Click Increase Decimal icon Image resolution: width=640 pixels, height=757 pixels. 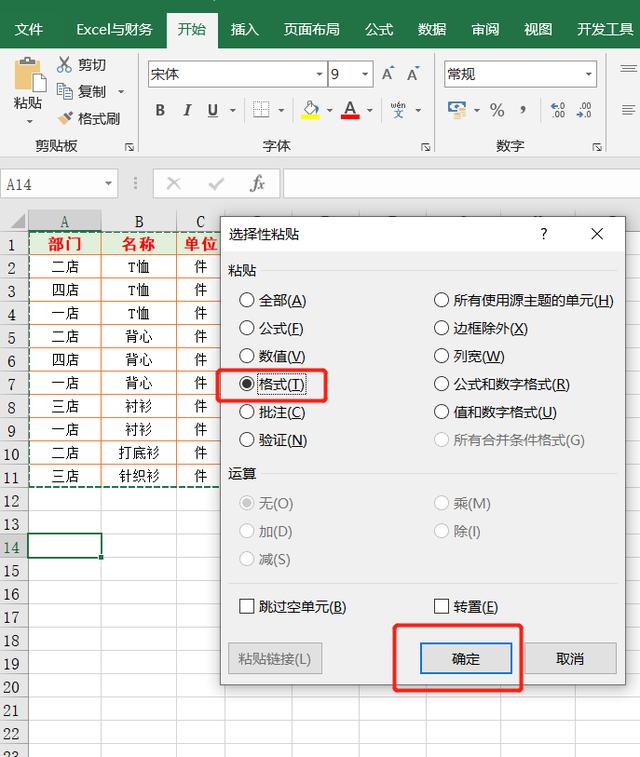557,110
